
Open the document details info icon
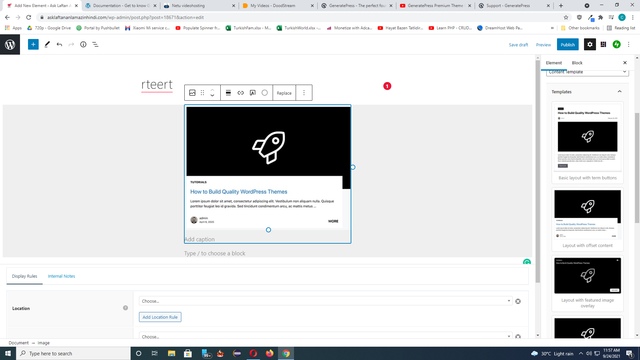pyautogui.click(x=83, y=44)
